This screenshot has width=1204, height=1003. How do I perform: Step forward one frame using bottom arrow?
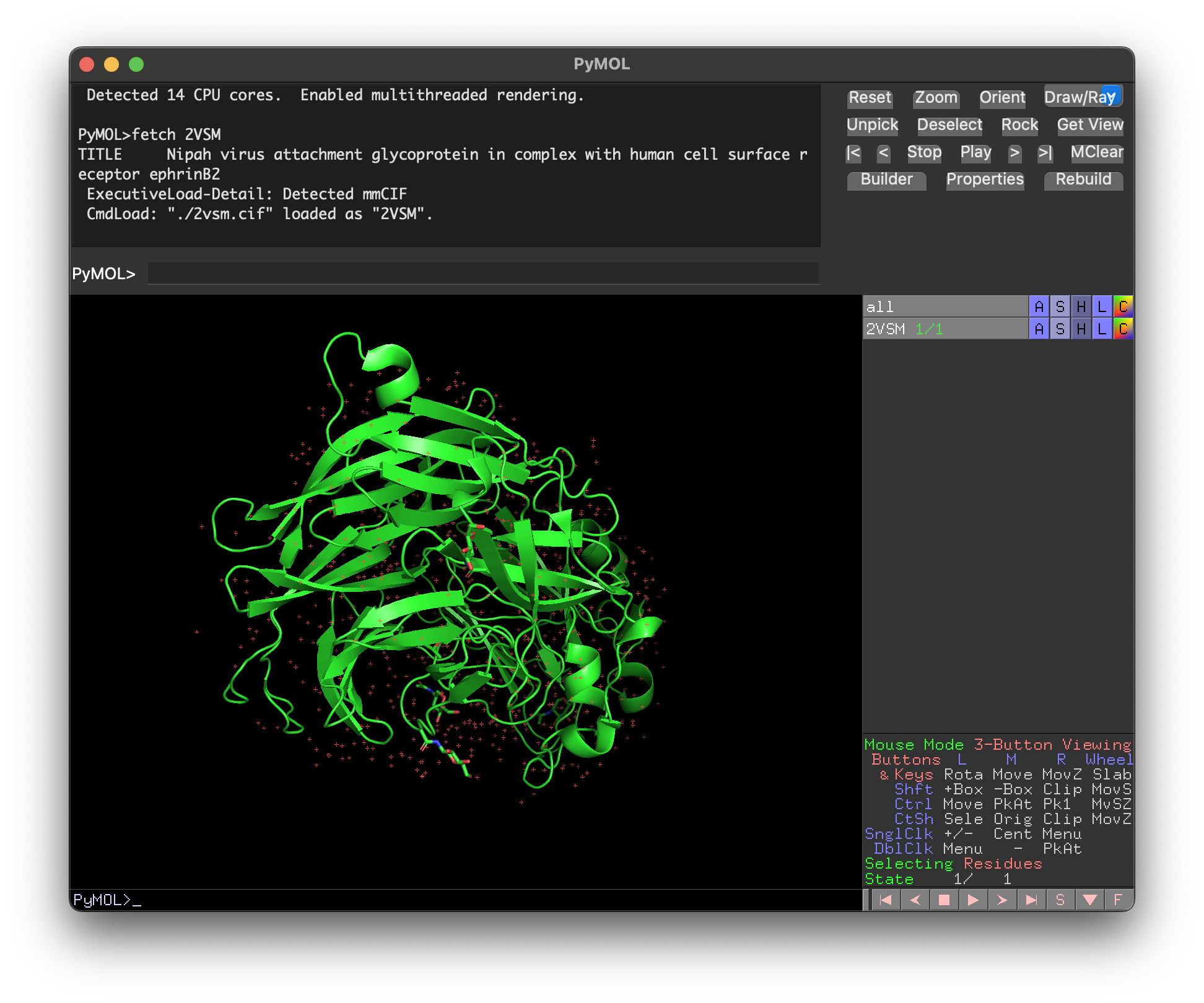[1002, 900]
